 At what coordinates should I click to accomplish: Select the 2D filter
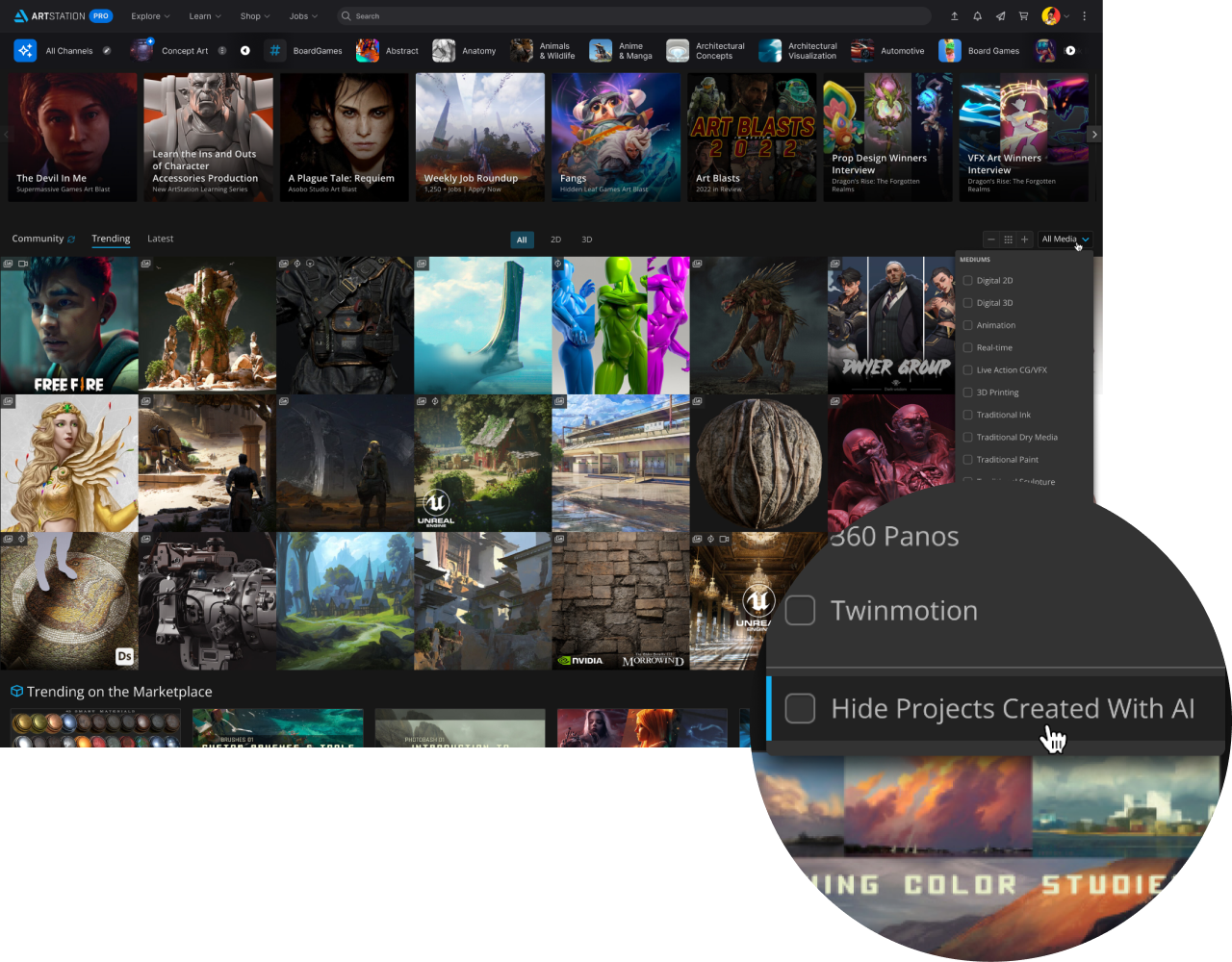click(555, 240)
